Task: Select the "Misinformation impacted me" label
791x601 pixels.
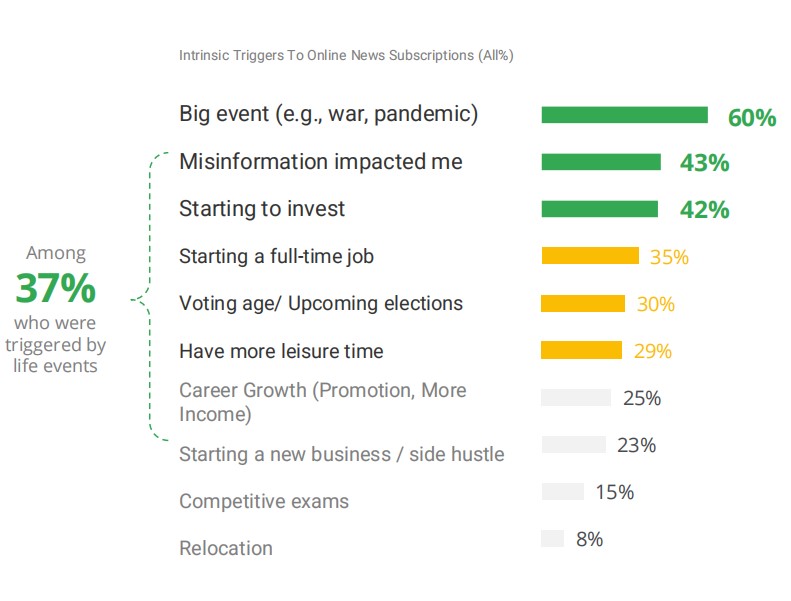Action: 320,162
